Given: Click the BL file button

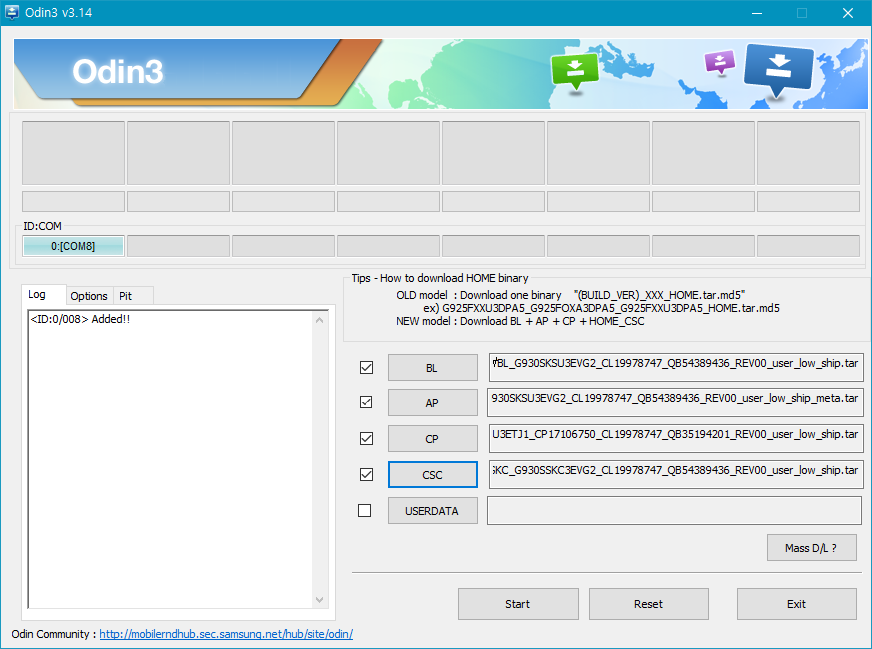Looking at the screenshot, I should (432, 368).
